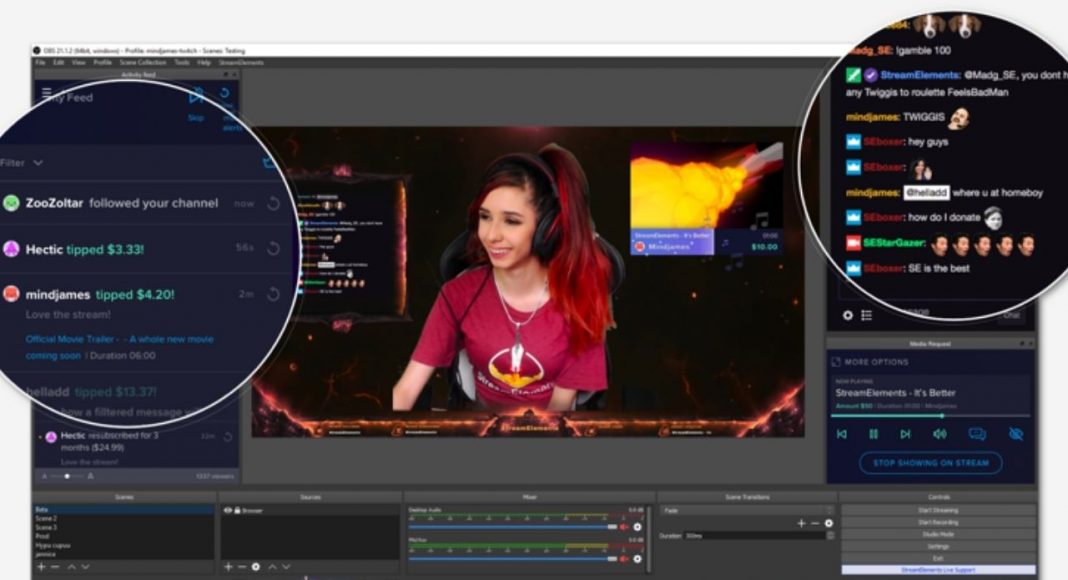Click the chat settings gear icon
This screenshot has width=1068, height=580.
847,315
